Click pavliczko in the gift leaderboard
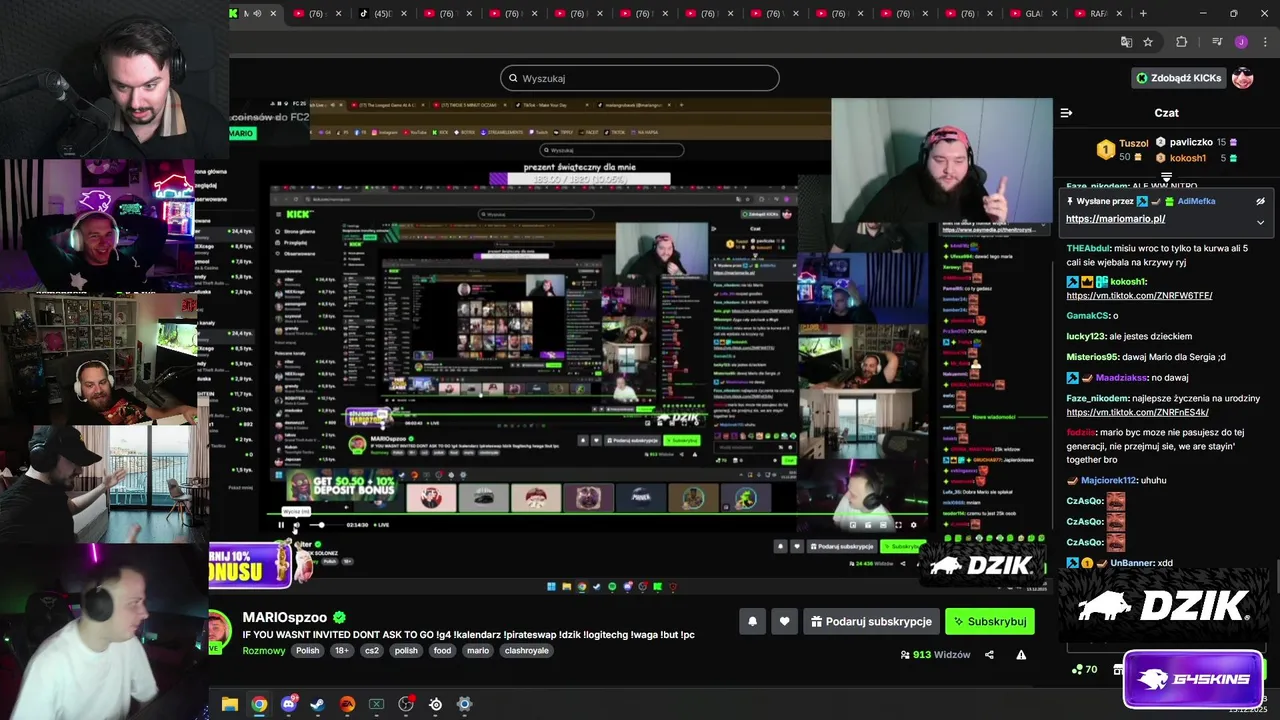Screen dimensions: 1280x720 point(1191,142)
